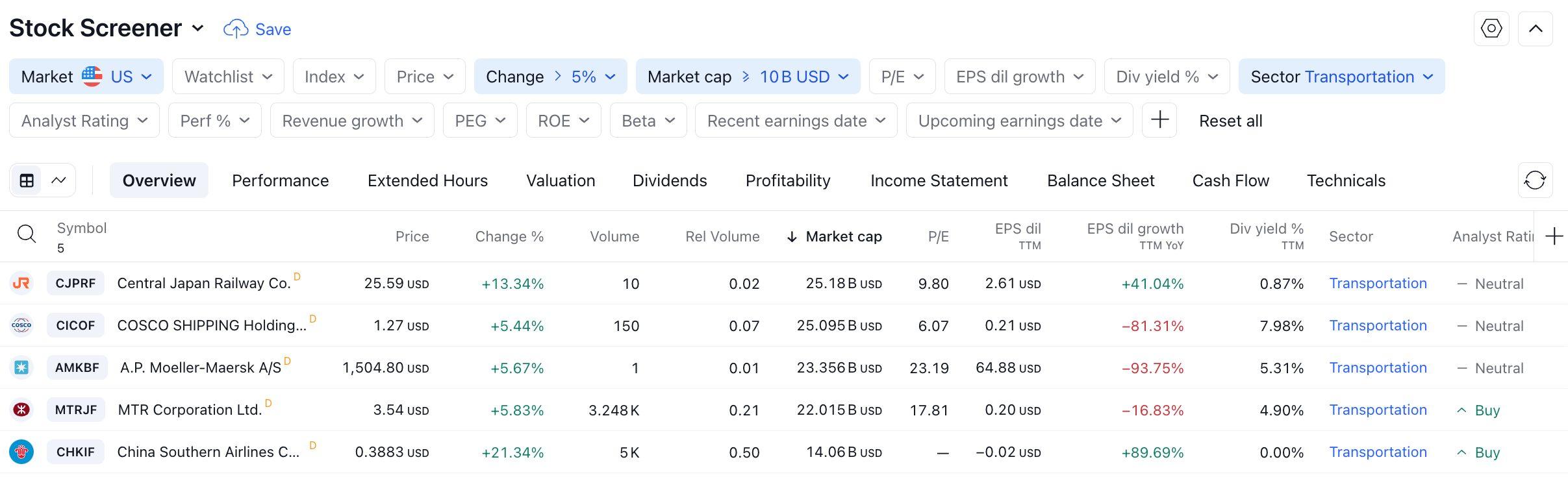Click the Buy rating arrow for CHKIF
Image resolution: width=1568 pixels, height=479 pixels.
click(x=1461, y=452)
